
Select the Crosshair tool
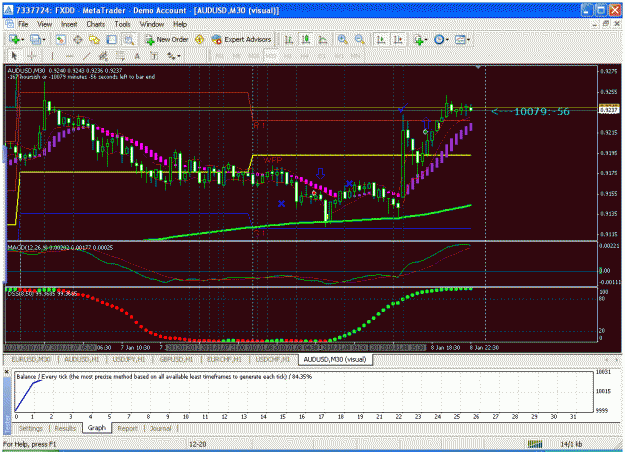(x=32, y=56)
